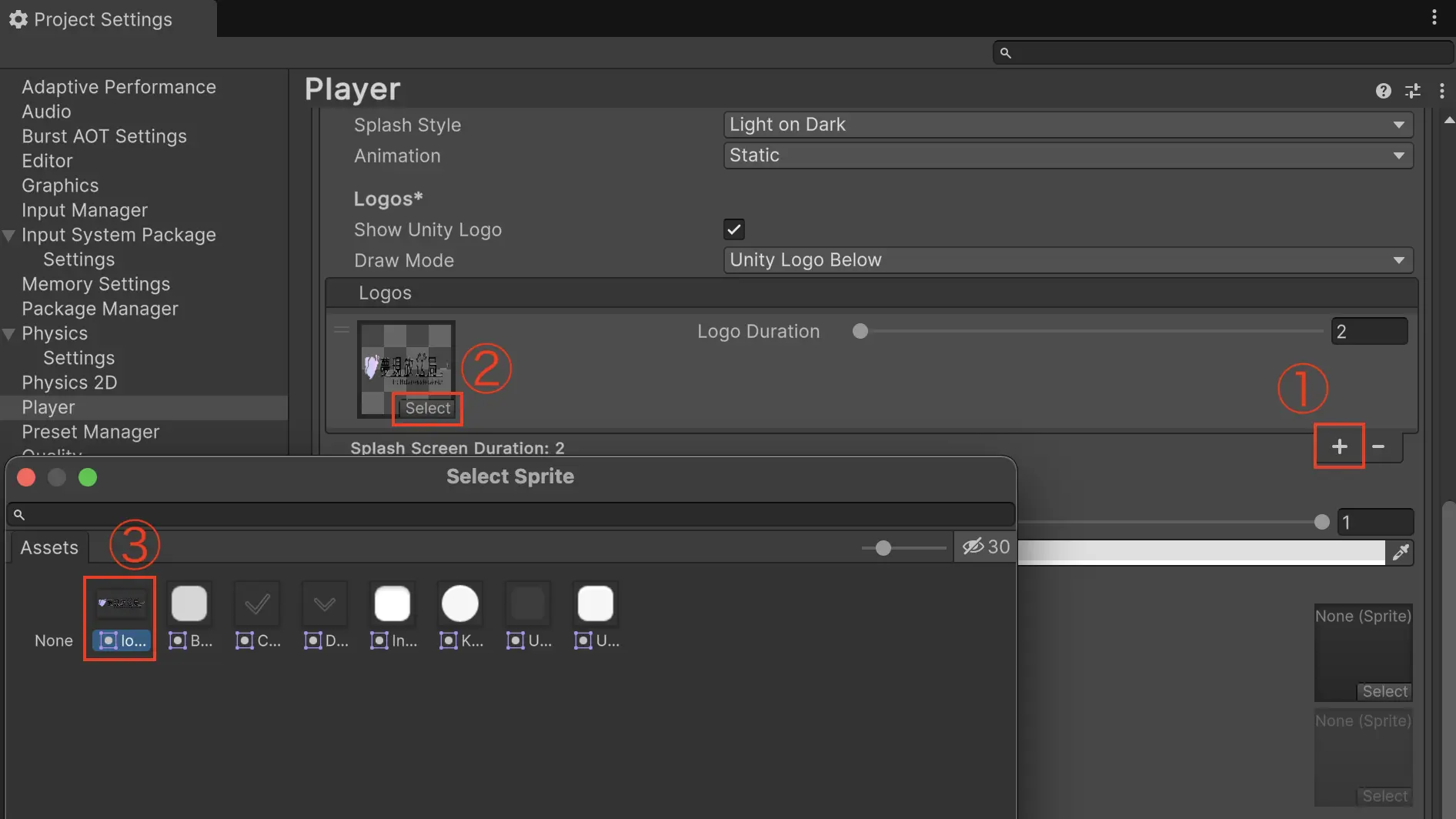Open Editor settings category
The image size is (1456, 819).
(x=47, y=161)
